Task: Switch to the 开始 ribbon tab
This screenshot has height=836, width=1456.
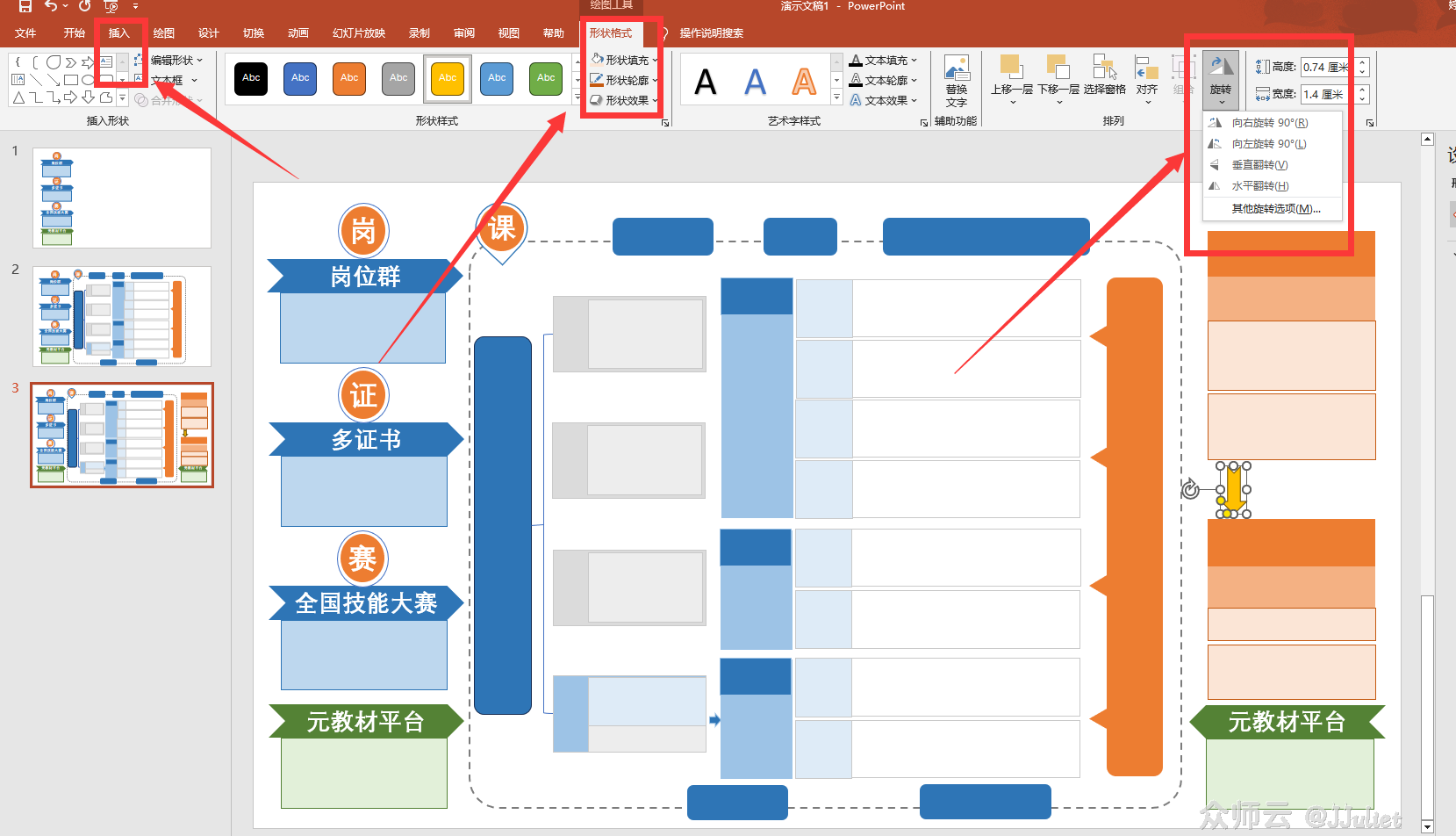Action: 75,33
